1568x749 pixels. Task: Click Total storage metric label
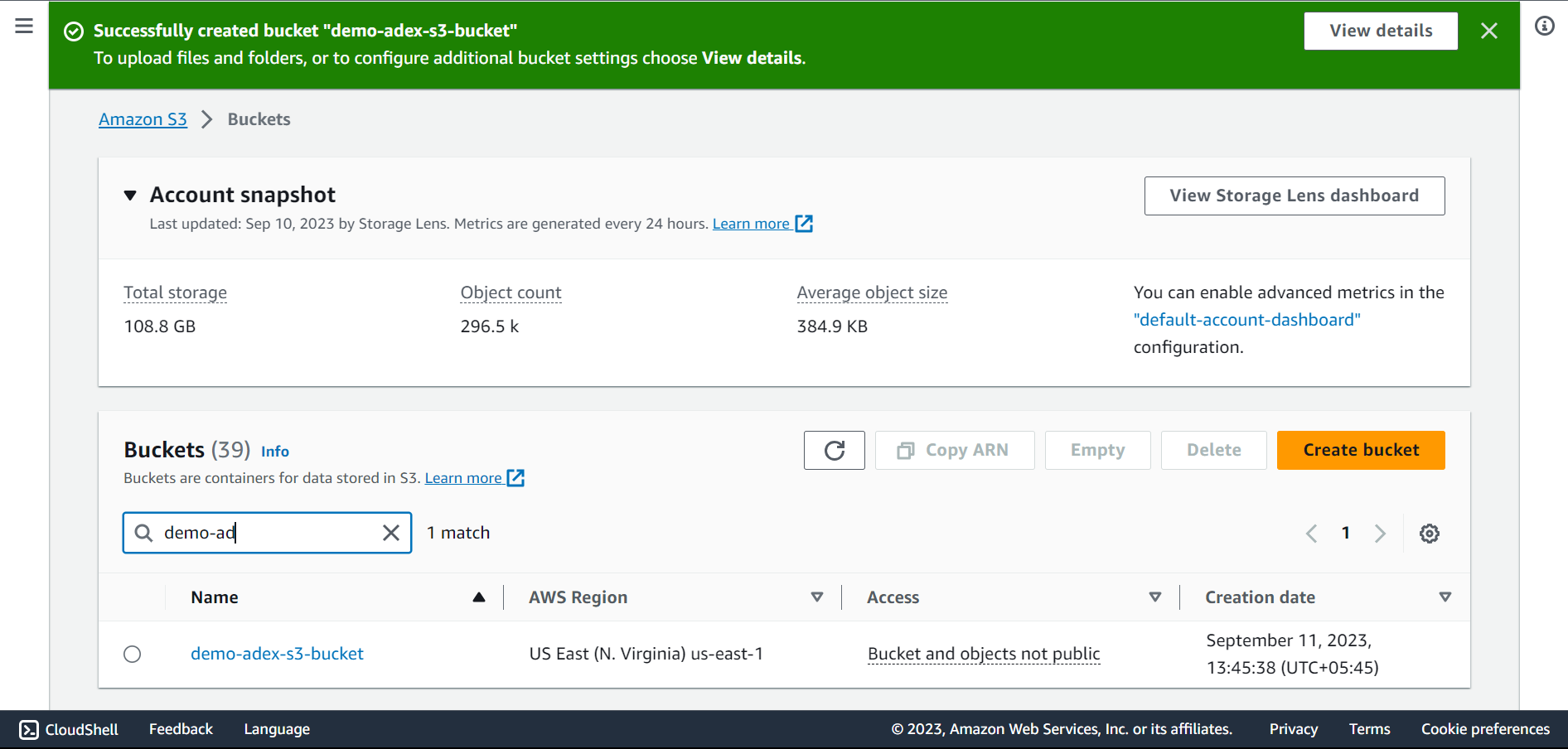pyautogui.click(x=175, y=292)
